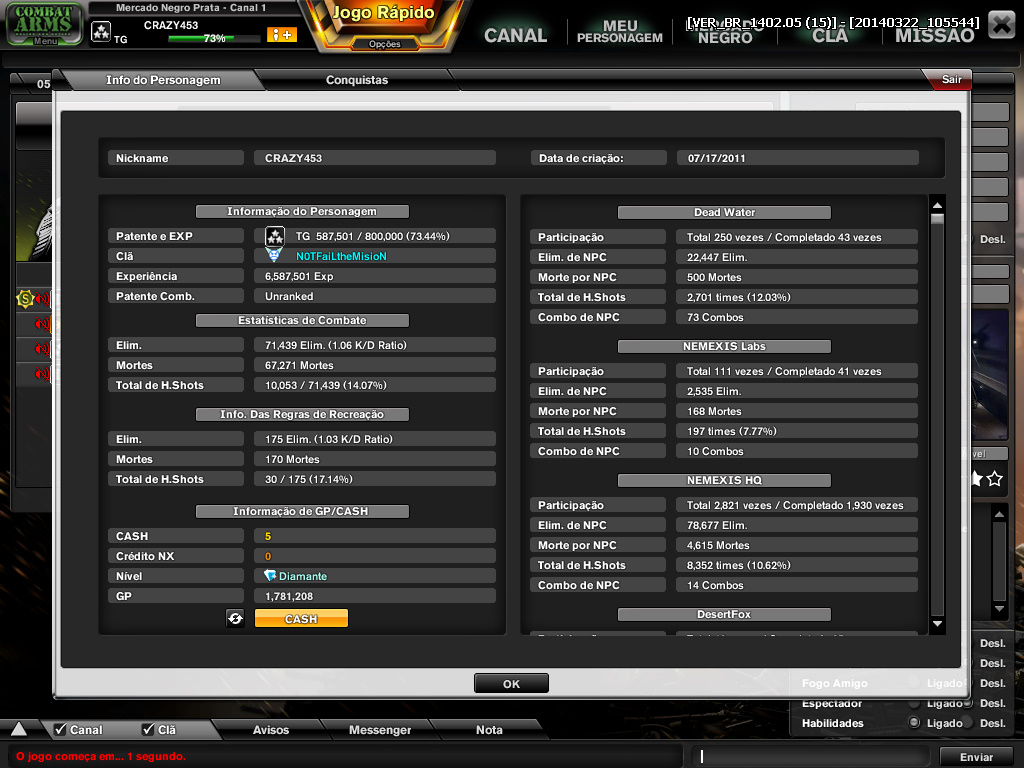The width and height of the screenshot is (1024, 768).
Task: Select Ligado for Habilidades
Action: [914, 722]
